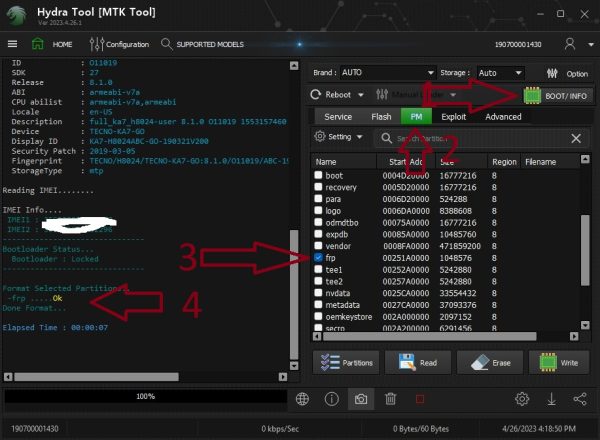Image resolution: width=600 pixels, height=440 pixels.
Task: Open globe language icon
Action: (x=302, y=399)
